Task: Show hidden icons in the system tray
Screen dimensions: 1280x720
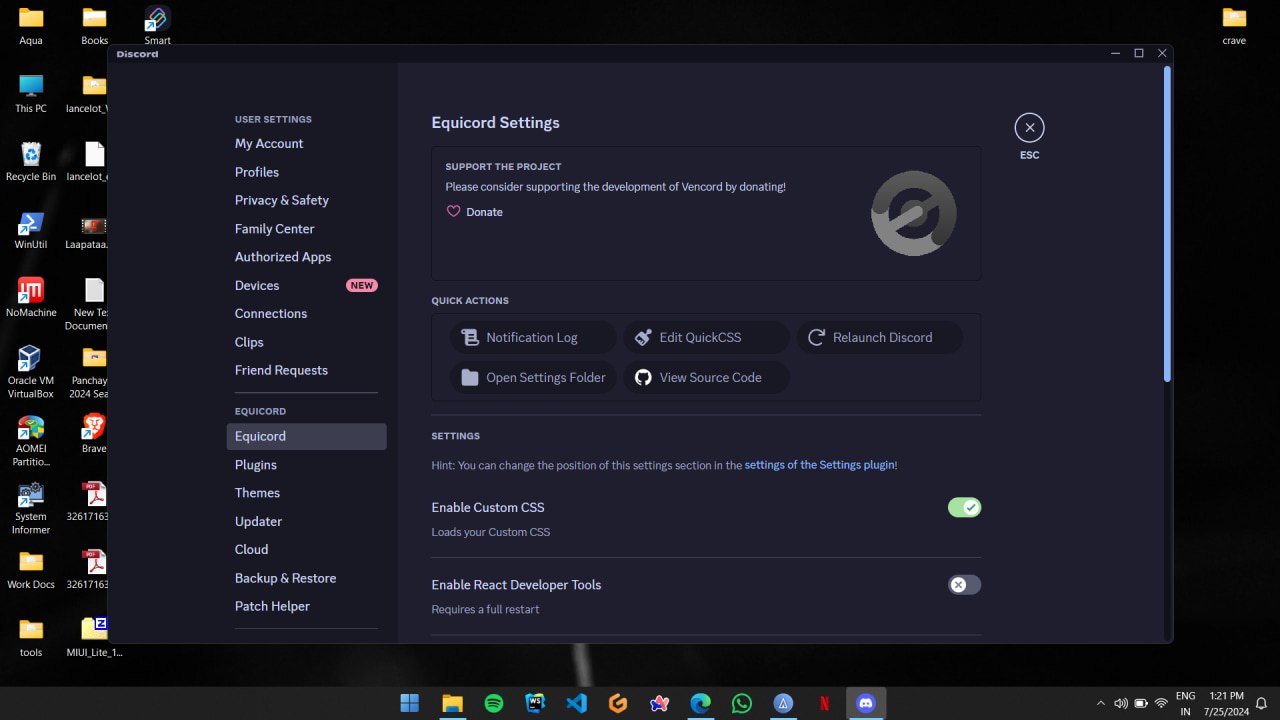Action: [1101, 703]
